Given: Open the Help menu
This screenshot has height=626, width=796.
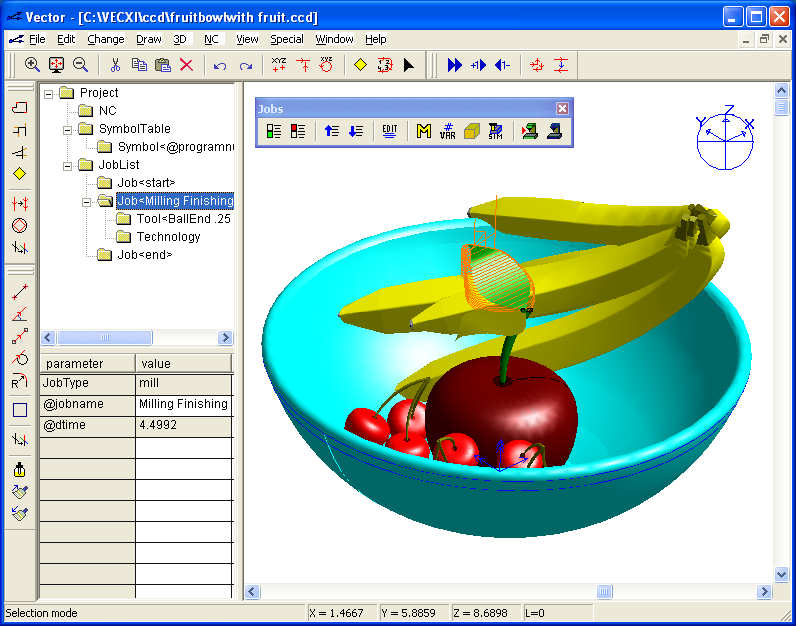Looking at the screenshot, I should [x=376, y=39].
